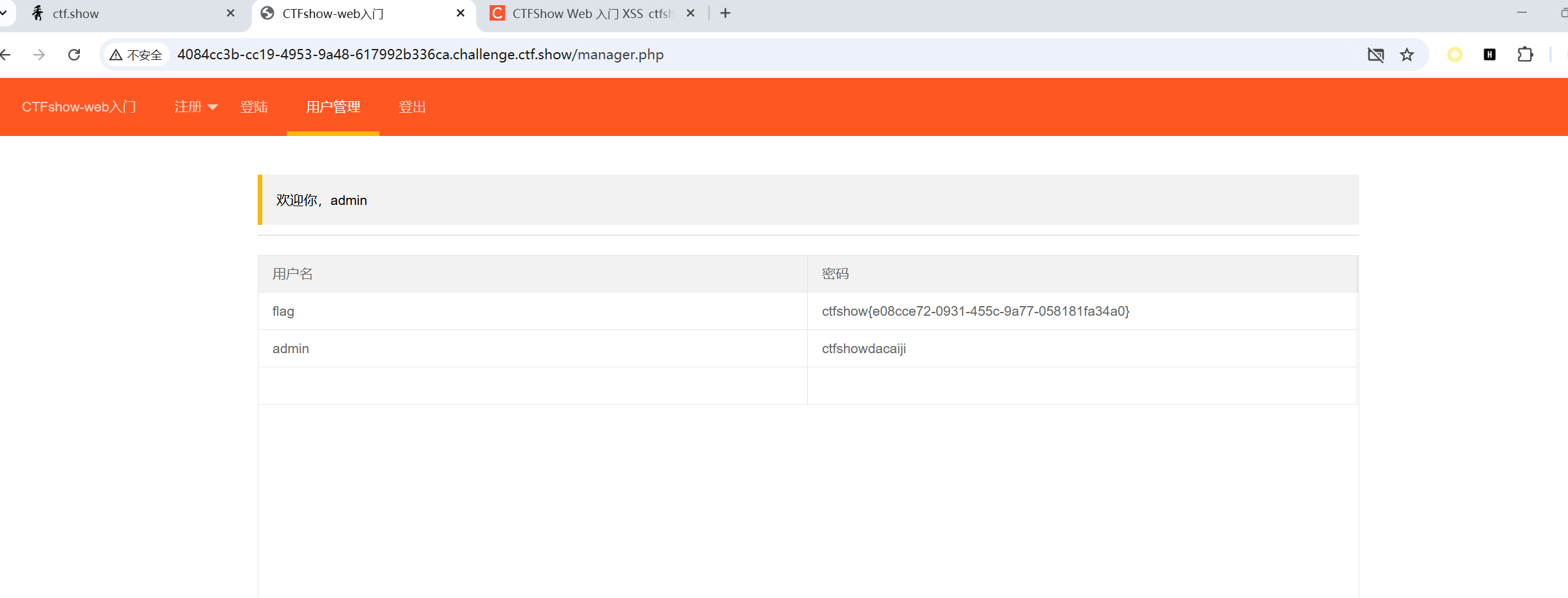
Task: Close the ctf.show browser tab
Action: pyautogui.click(x=231, y=14)
